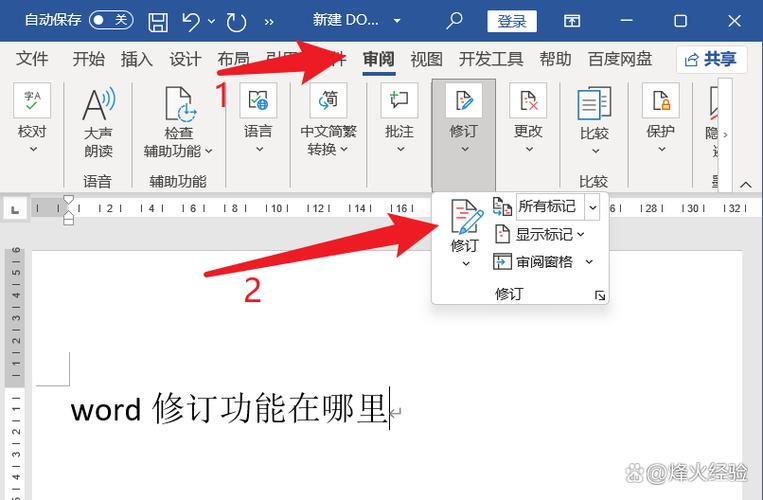Switch to the 审阅 tab
This screenshot has height=500, width=763.
[x=379, y=59]
